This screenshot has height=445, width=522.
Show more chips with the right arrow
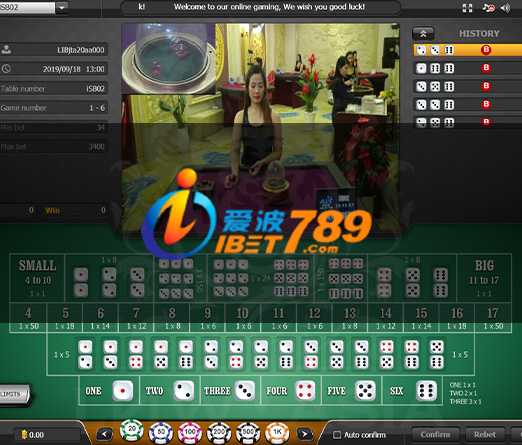coord(304,434)
